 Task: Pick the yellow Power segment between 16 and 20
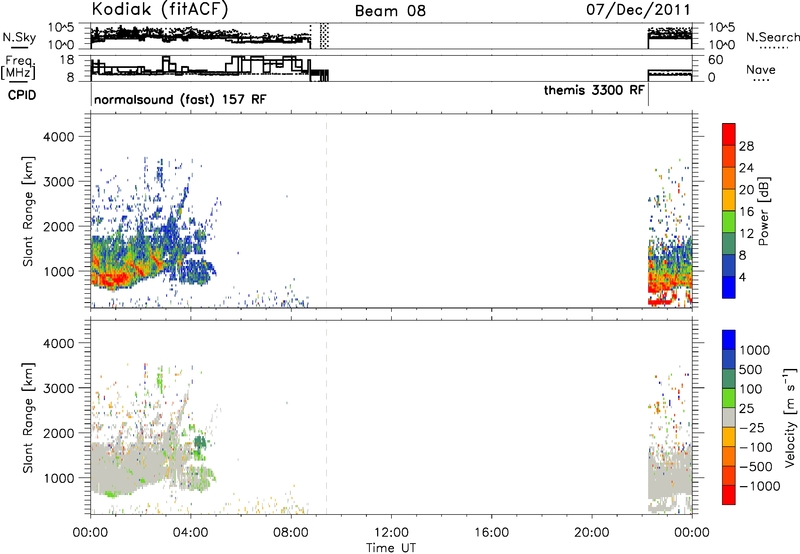[729, 200]
